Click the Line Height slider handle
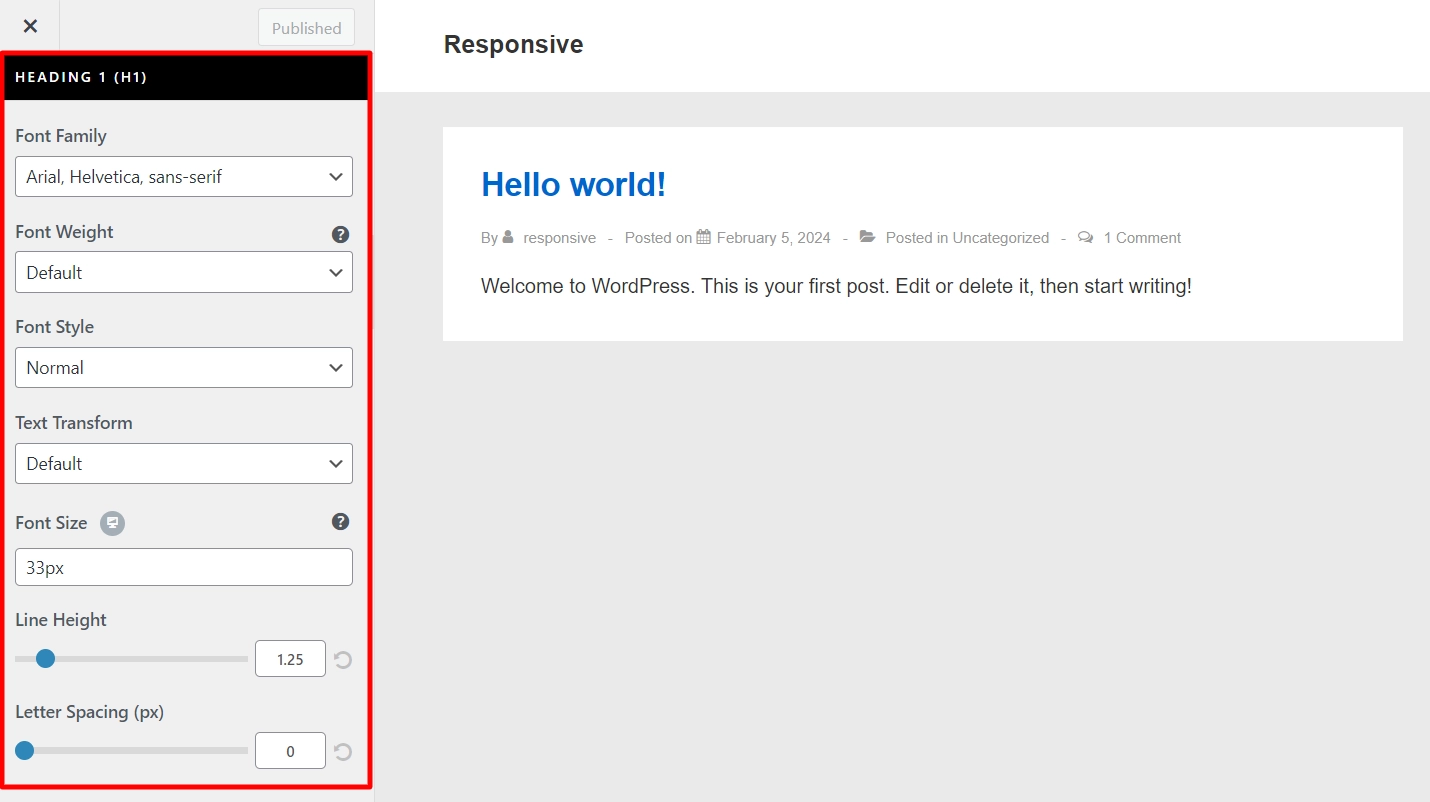The width and height of the screenshot is (1430, 802). [45, 658]
